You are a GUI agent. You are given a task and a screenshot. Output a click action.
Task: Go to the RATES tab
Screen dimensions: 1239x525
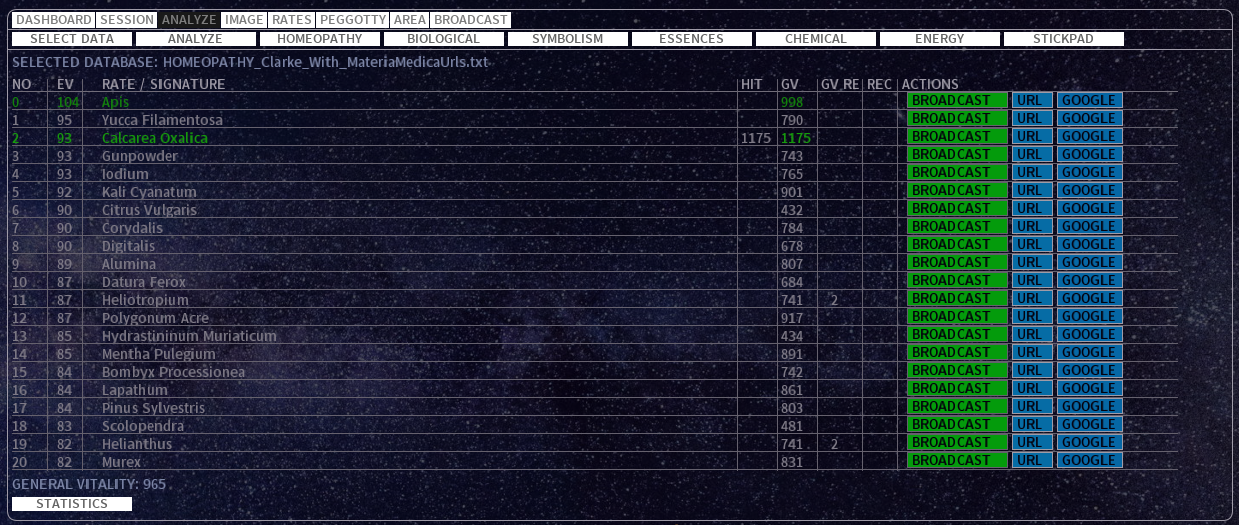pyautogui.click(x=292, y=20)
